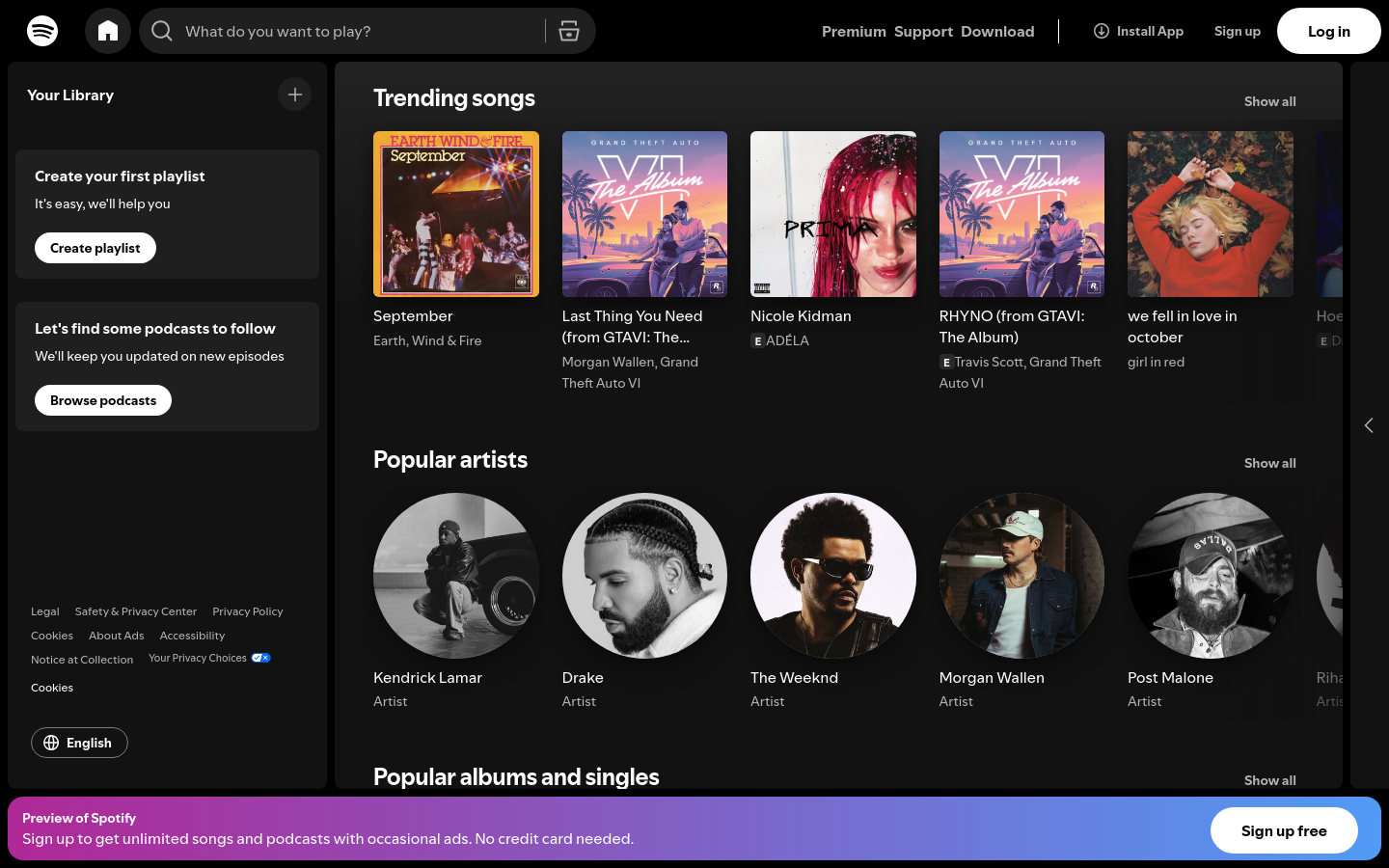Open the Legal footer link
1389x868 pixels.
click(45, 611)
